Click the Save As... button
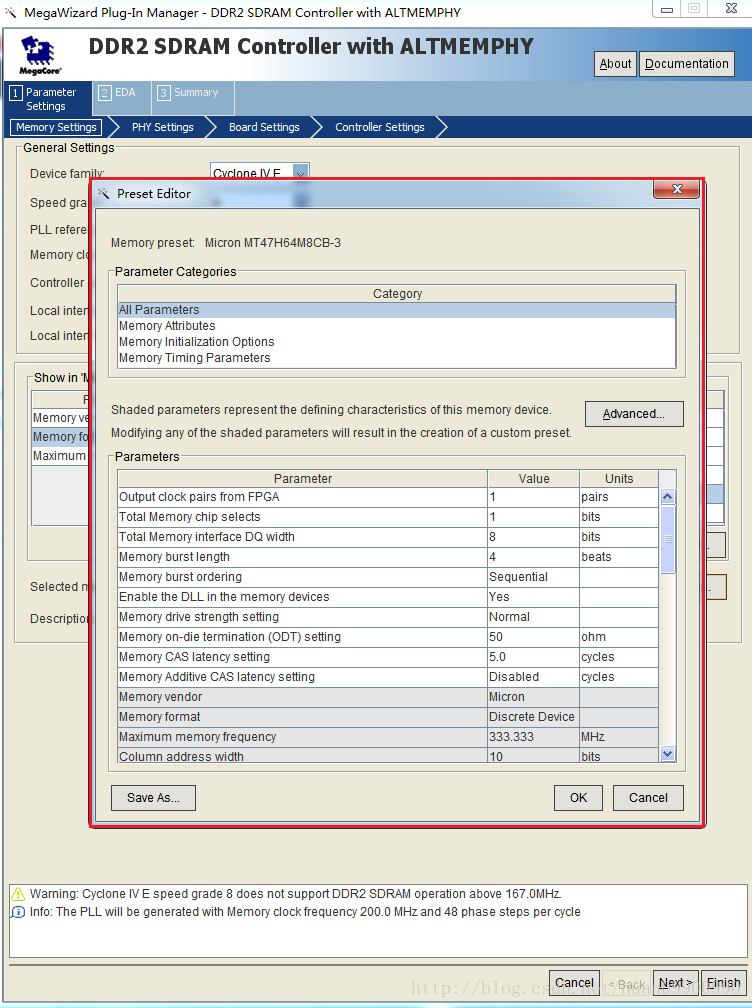 tap(153, 798)
